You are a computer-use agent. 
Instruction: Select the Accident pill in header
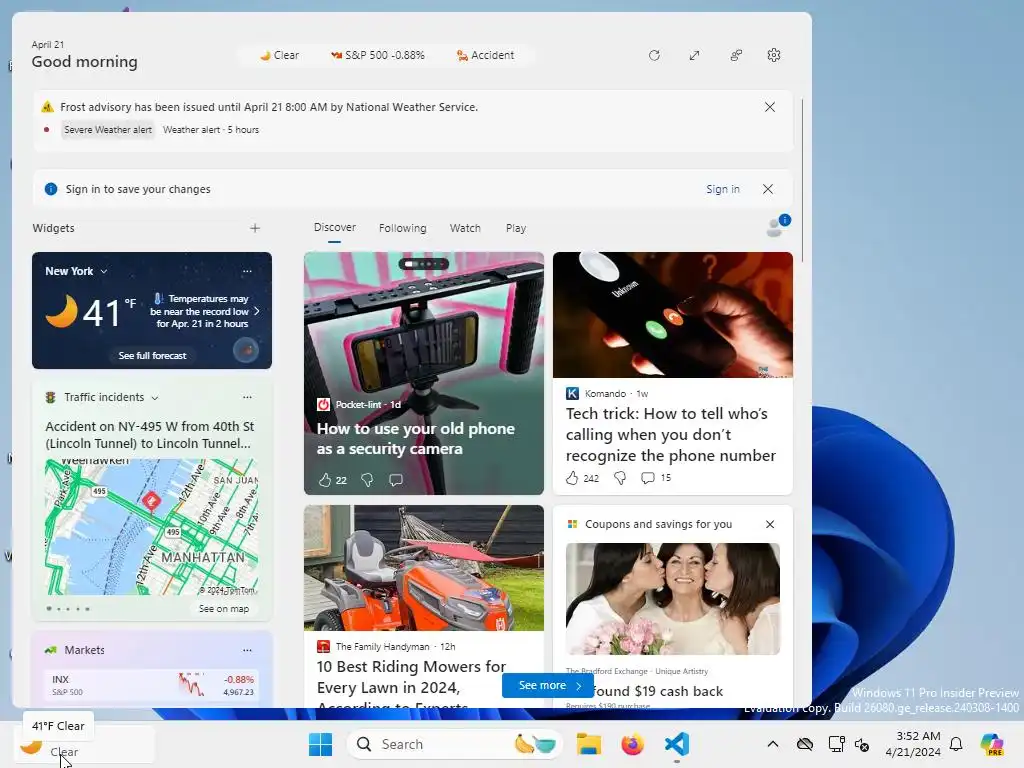pyautogui.click(x=485, y=56)
